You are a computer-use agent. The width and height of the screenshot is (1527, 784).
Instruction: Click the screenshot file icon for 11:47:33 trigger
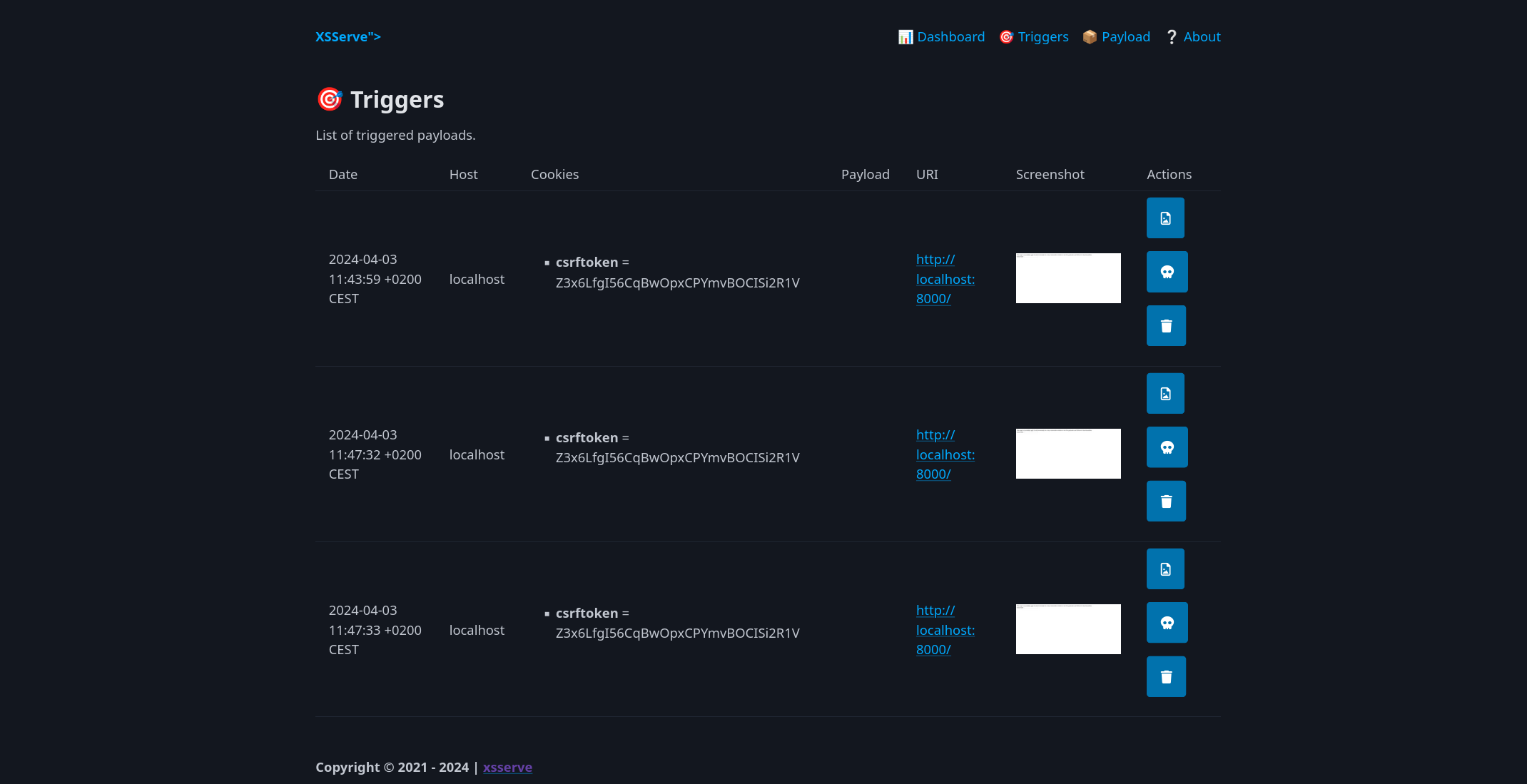(1165, 569)
